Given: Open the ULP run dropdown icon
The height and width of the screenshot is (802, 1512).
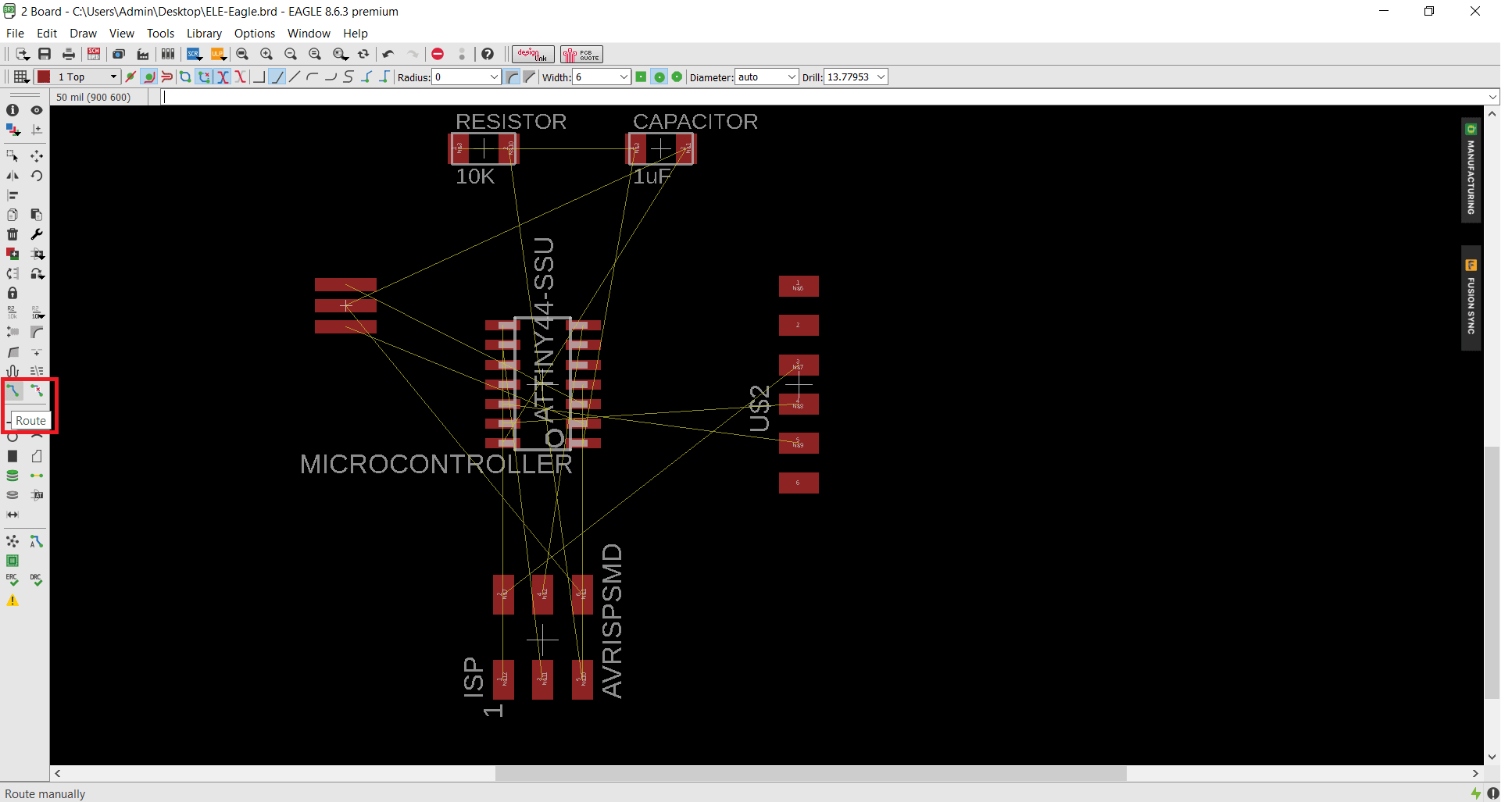Looking at the screenshot, I should point(218,54).
